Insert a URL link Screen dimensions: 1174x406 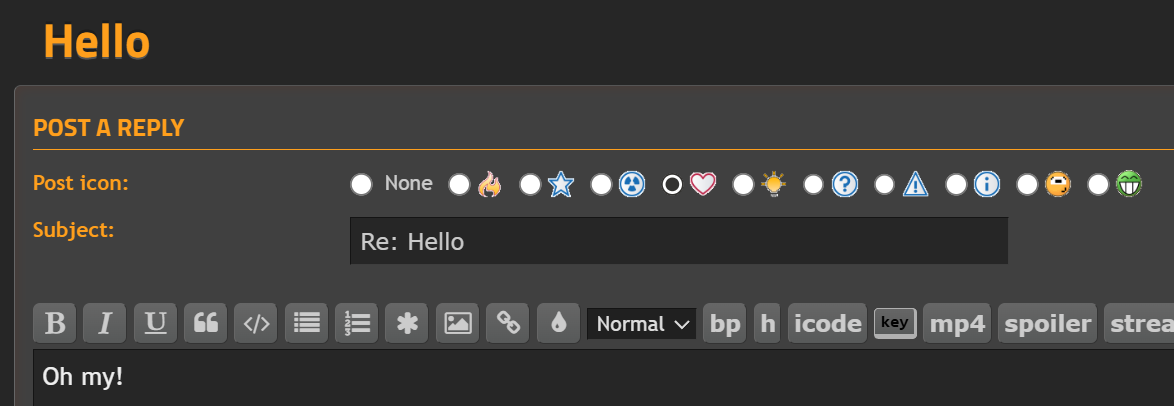click(x=508, y=323)
